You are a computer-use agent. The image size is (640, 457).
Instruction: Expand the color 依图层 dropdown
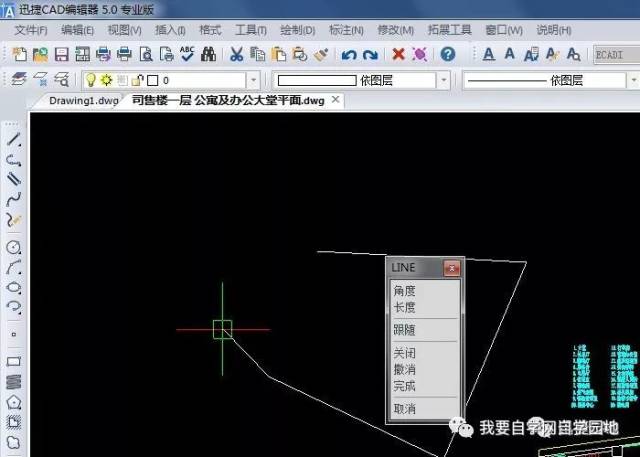(443, 80)
